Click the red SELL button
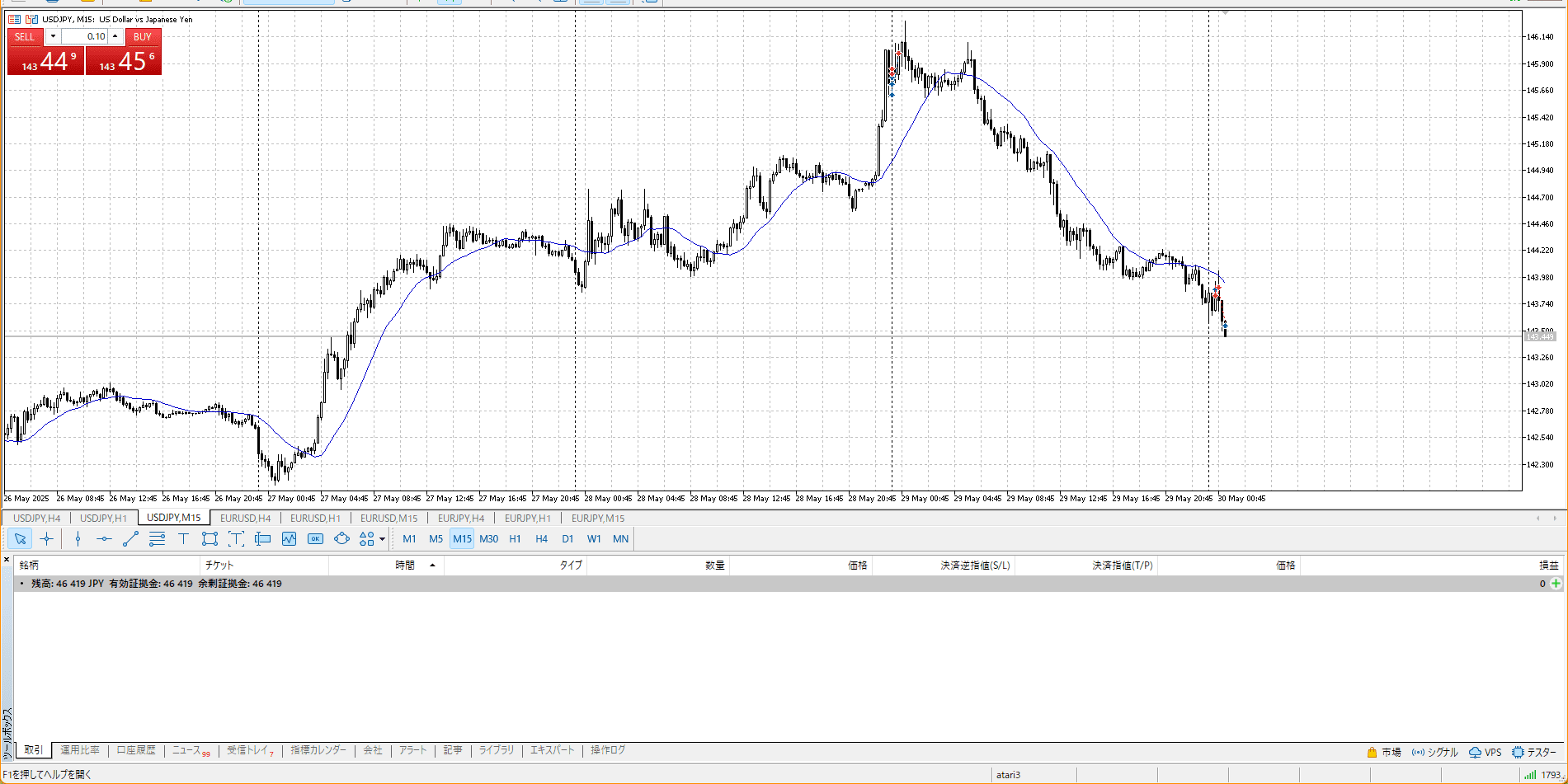1568x784 pixels. click(25, 36)
